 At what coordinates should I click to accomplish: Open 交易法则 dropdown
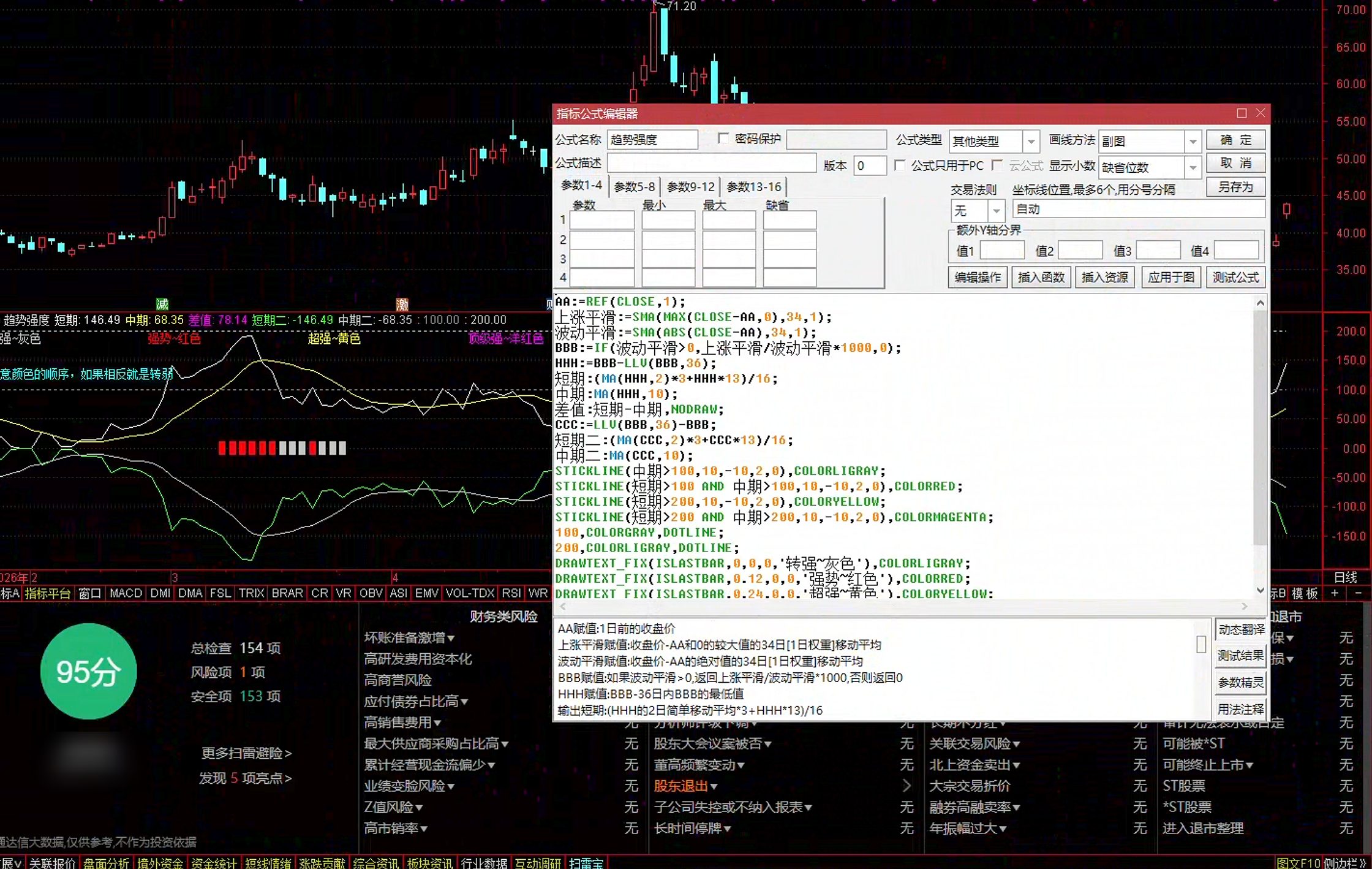997,211
